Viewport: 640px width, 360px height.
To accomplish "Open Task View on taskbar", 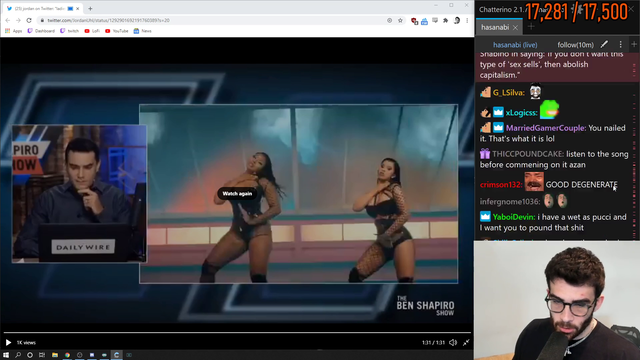I will coord(42,355).
